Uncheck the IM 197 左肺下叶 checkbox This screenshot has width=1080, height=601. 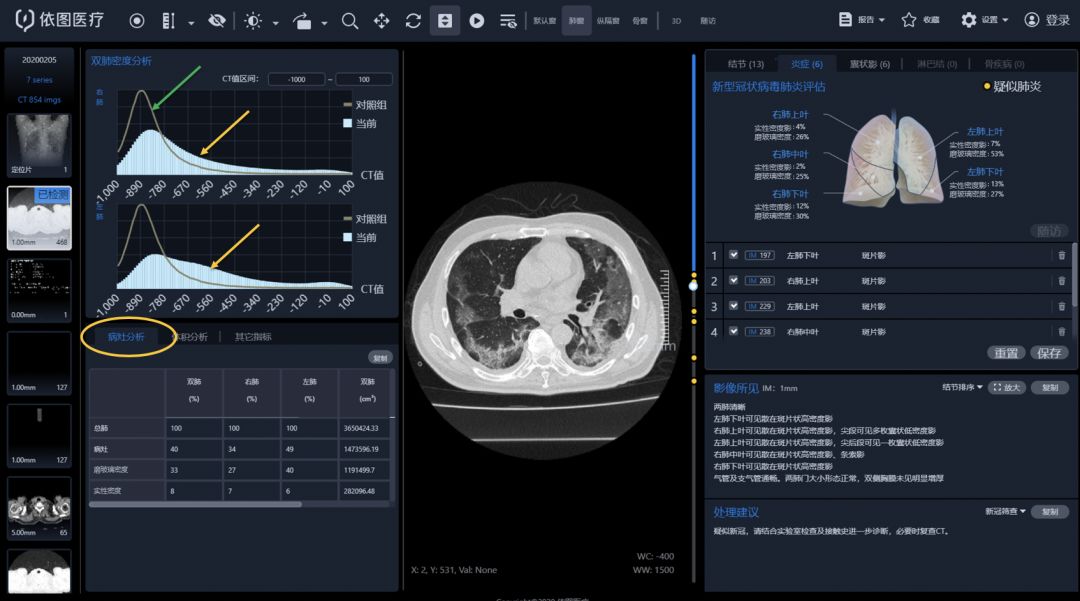pyautogui.click(x=734, y=255)
